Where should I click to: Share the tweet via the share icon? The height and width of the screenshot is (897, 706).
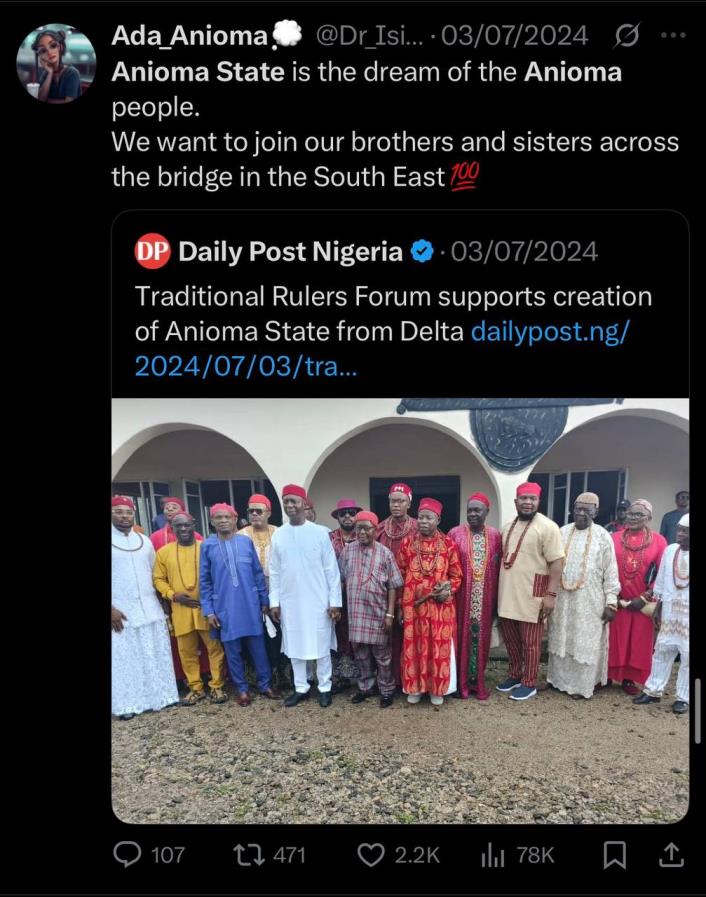click(x=672, y=855)
